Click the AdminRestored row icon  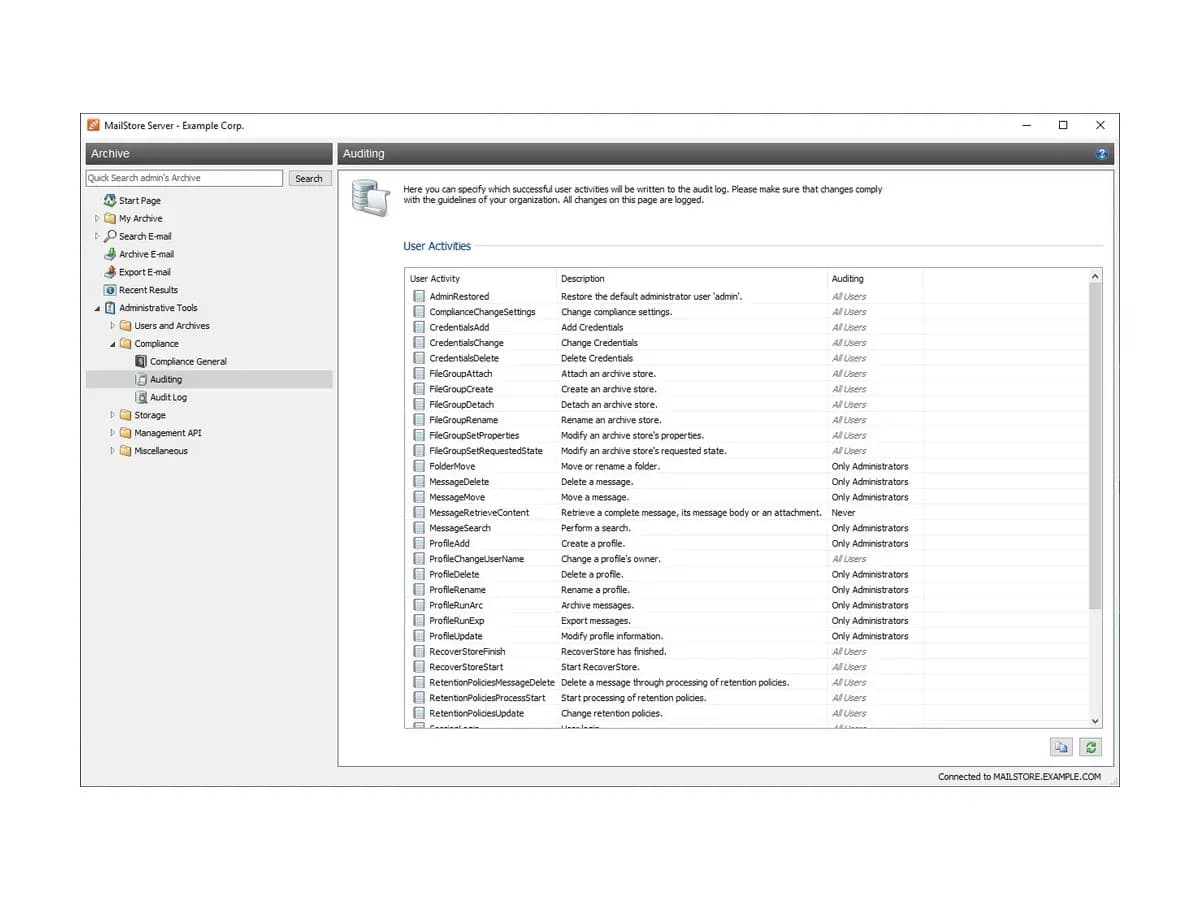point(419,297)
